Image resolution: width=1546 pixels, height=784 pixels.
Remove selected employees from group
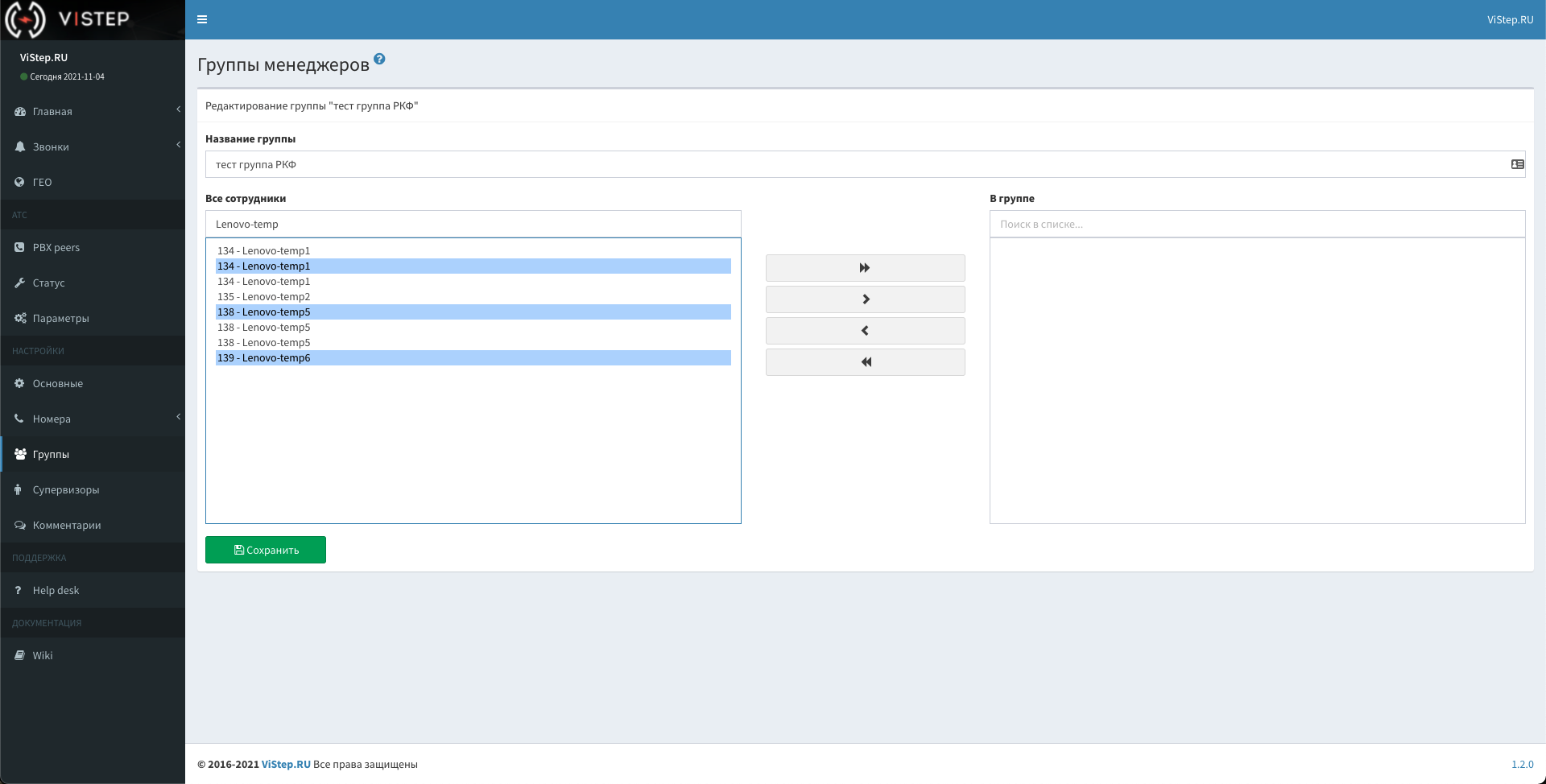865,331
